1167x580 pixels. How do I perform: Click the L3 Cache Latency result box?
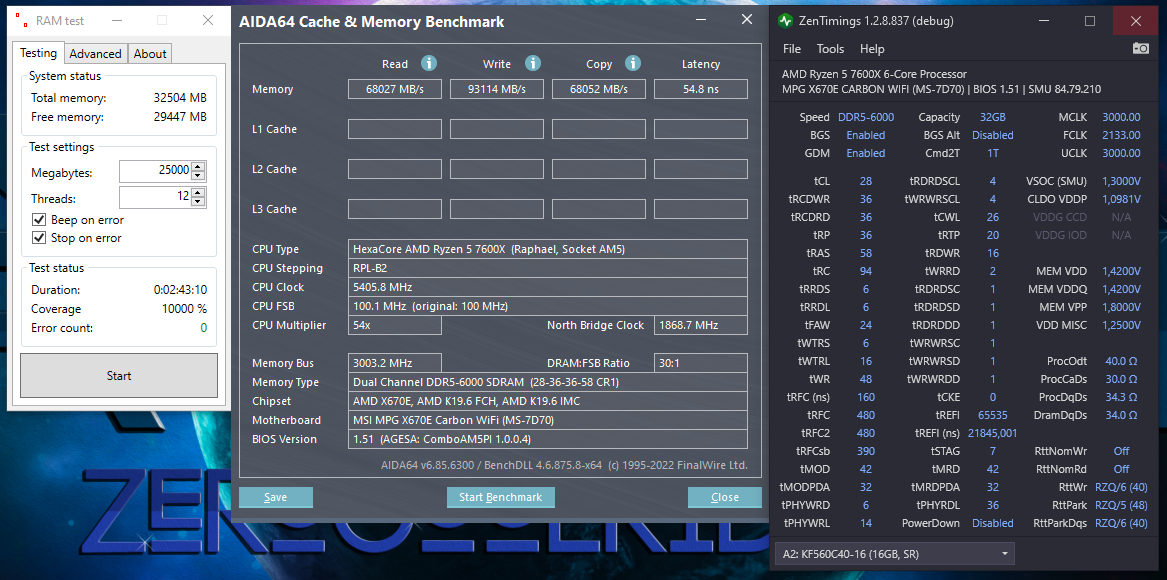tap(700, 209)
